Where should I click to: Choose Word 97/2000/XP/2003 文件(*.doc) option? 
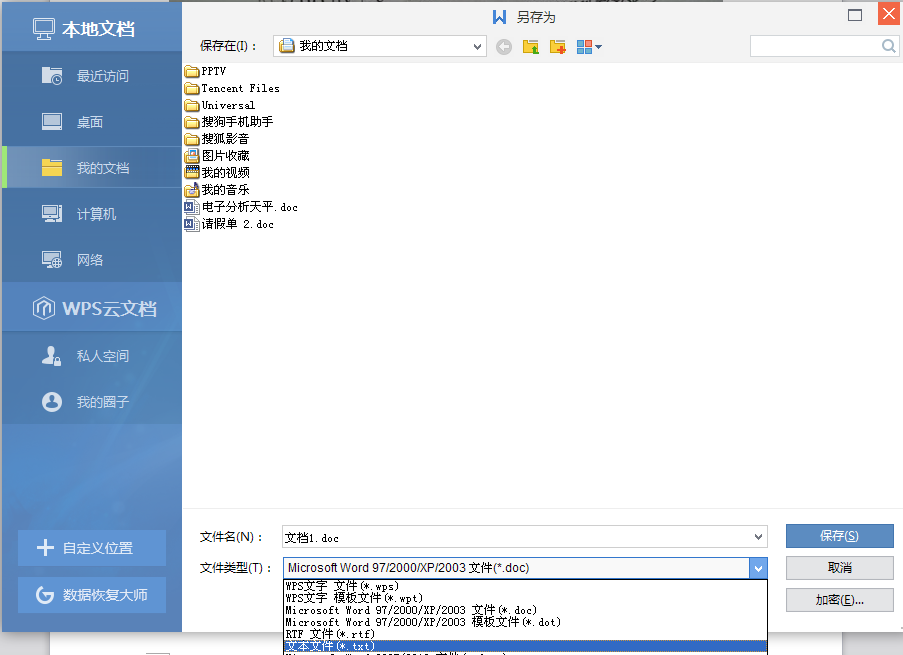525,610
